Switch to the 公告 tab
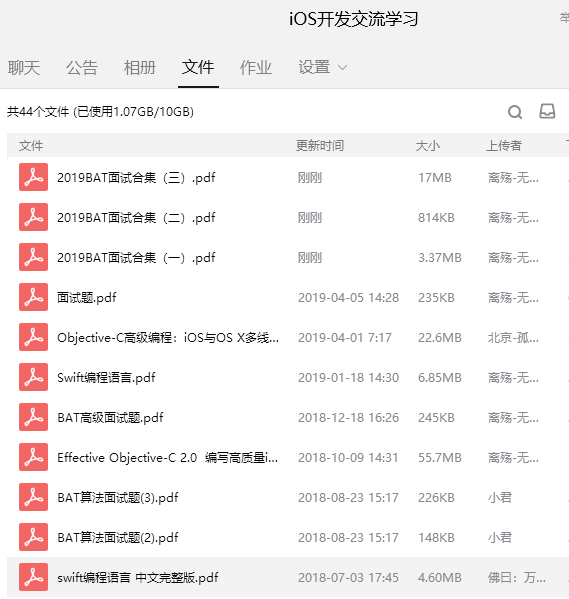This screenshot has height=599, width=569. pyautogui.click(x=82, y=68)
